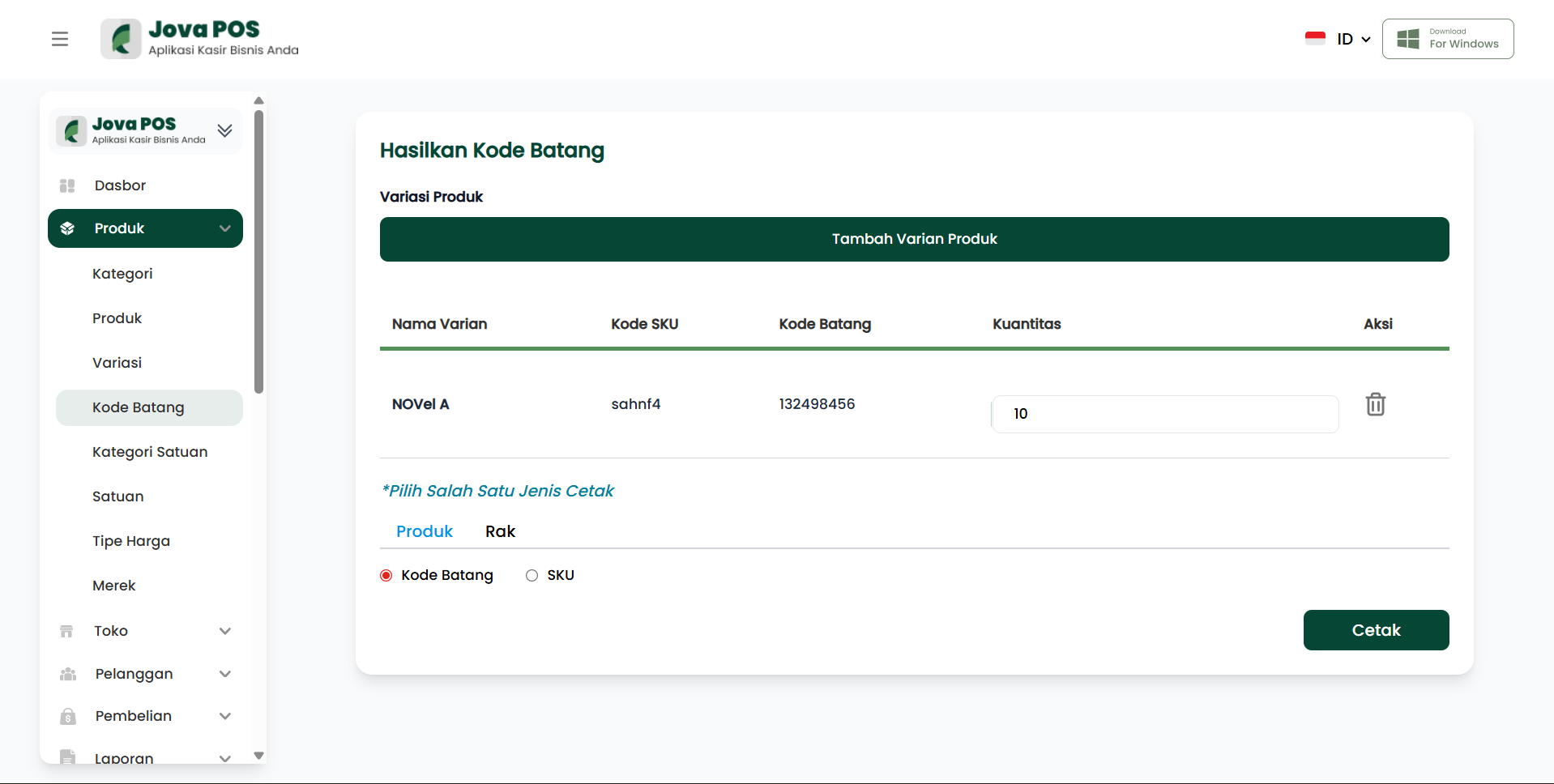Click the Pembelian purchase icon
The width and height of the screenshot is (1554, 784).
click(68, 716)
